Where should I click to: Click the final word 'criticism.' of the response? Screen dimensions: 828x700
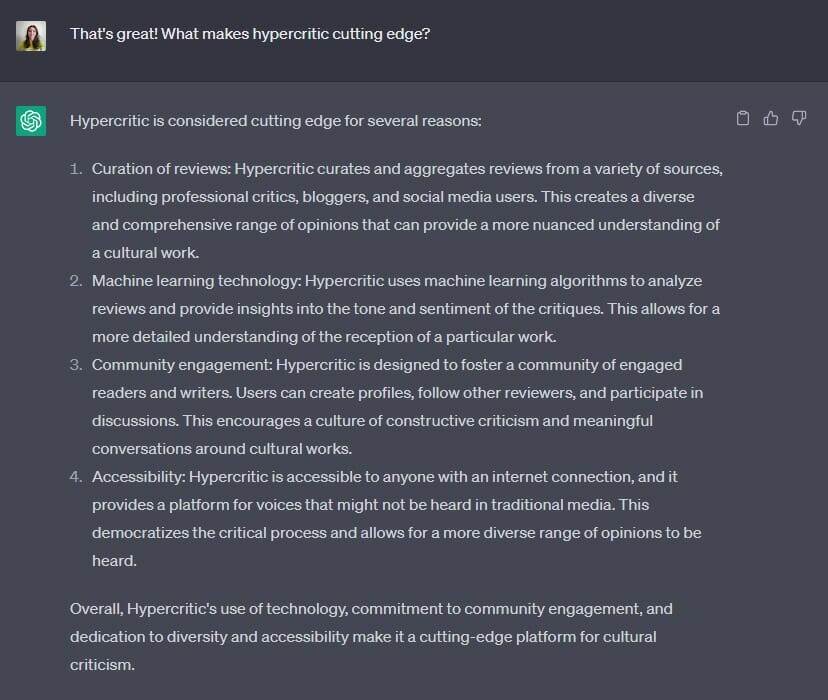coord(101,664)
